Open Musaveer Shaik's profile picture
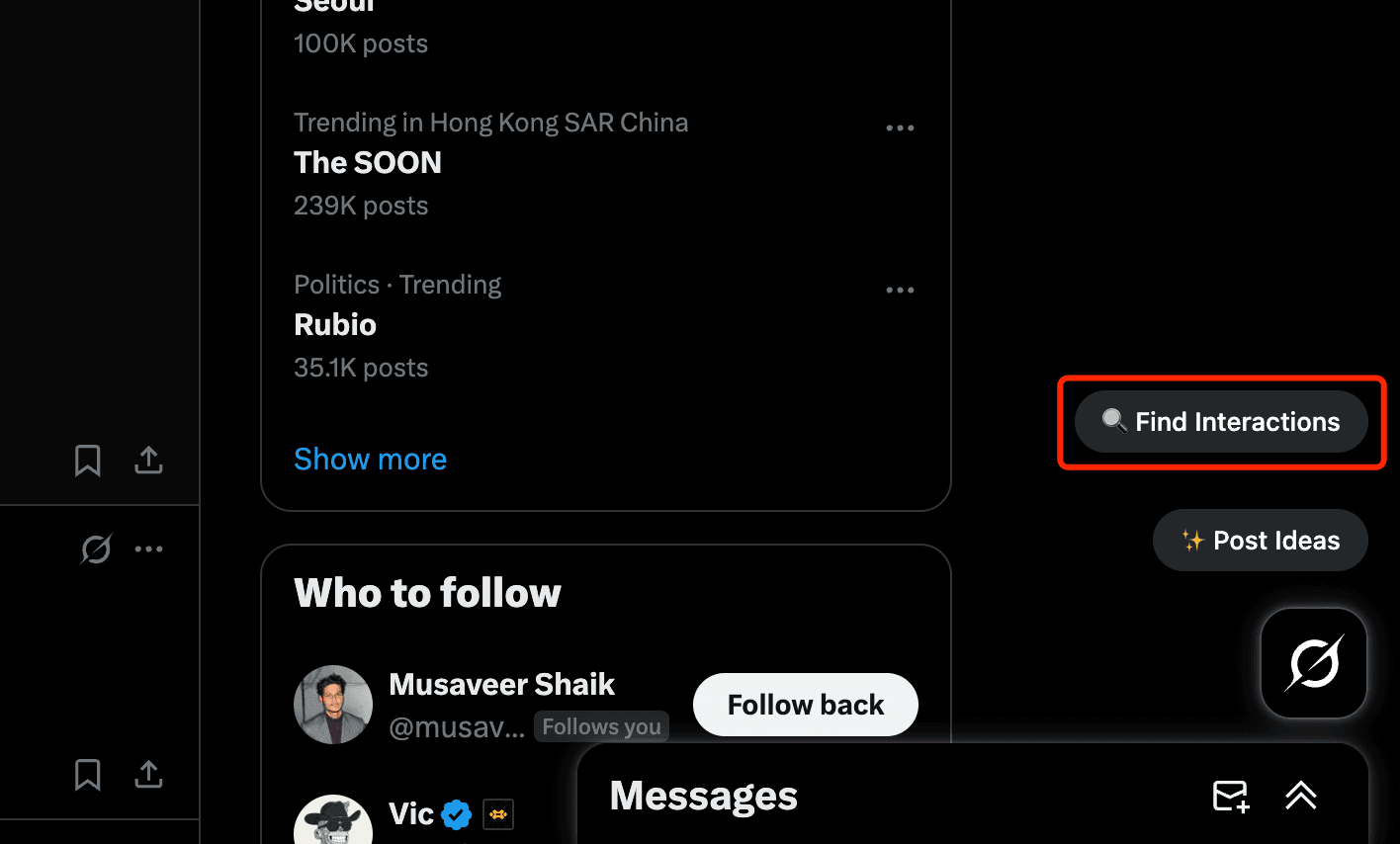This screenshot has height=844, width=1400. tap(333, 705)
